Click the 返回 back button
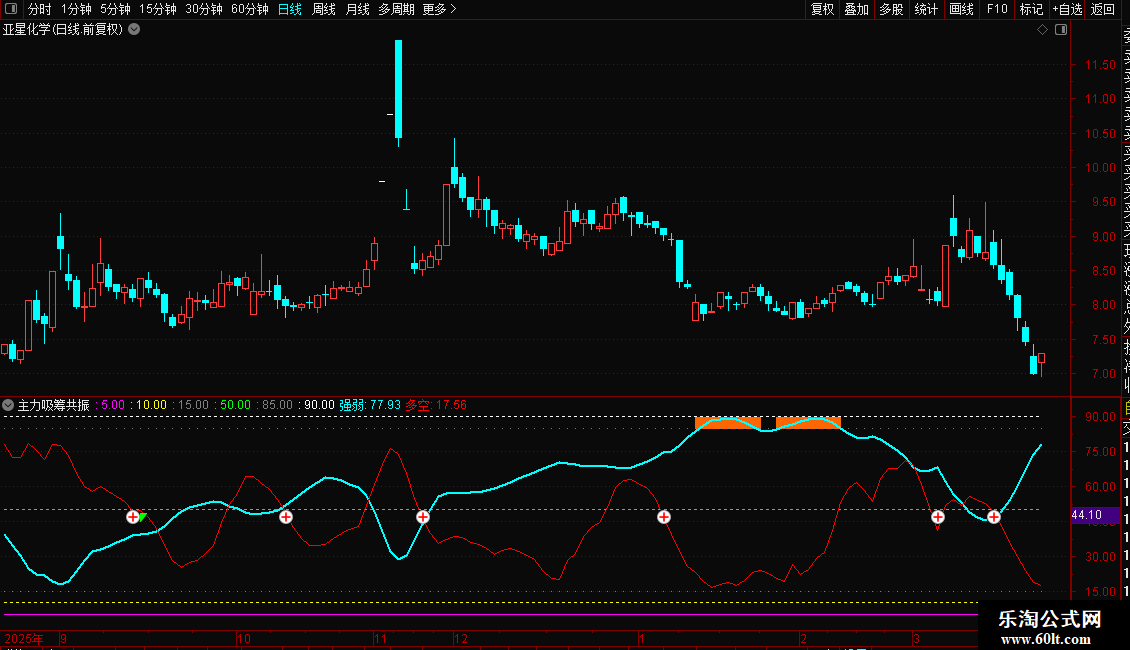1130x650 pixels. 1103,9
